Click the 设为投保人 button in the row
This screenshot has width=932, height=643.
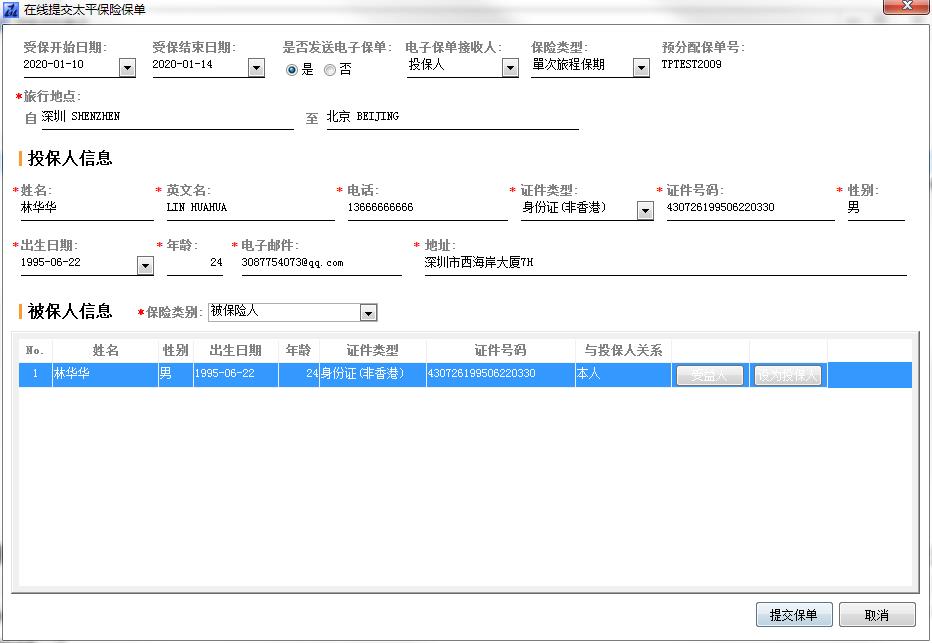point(788,375)
